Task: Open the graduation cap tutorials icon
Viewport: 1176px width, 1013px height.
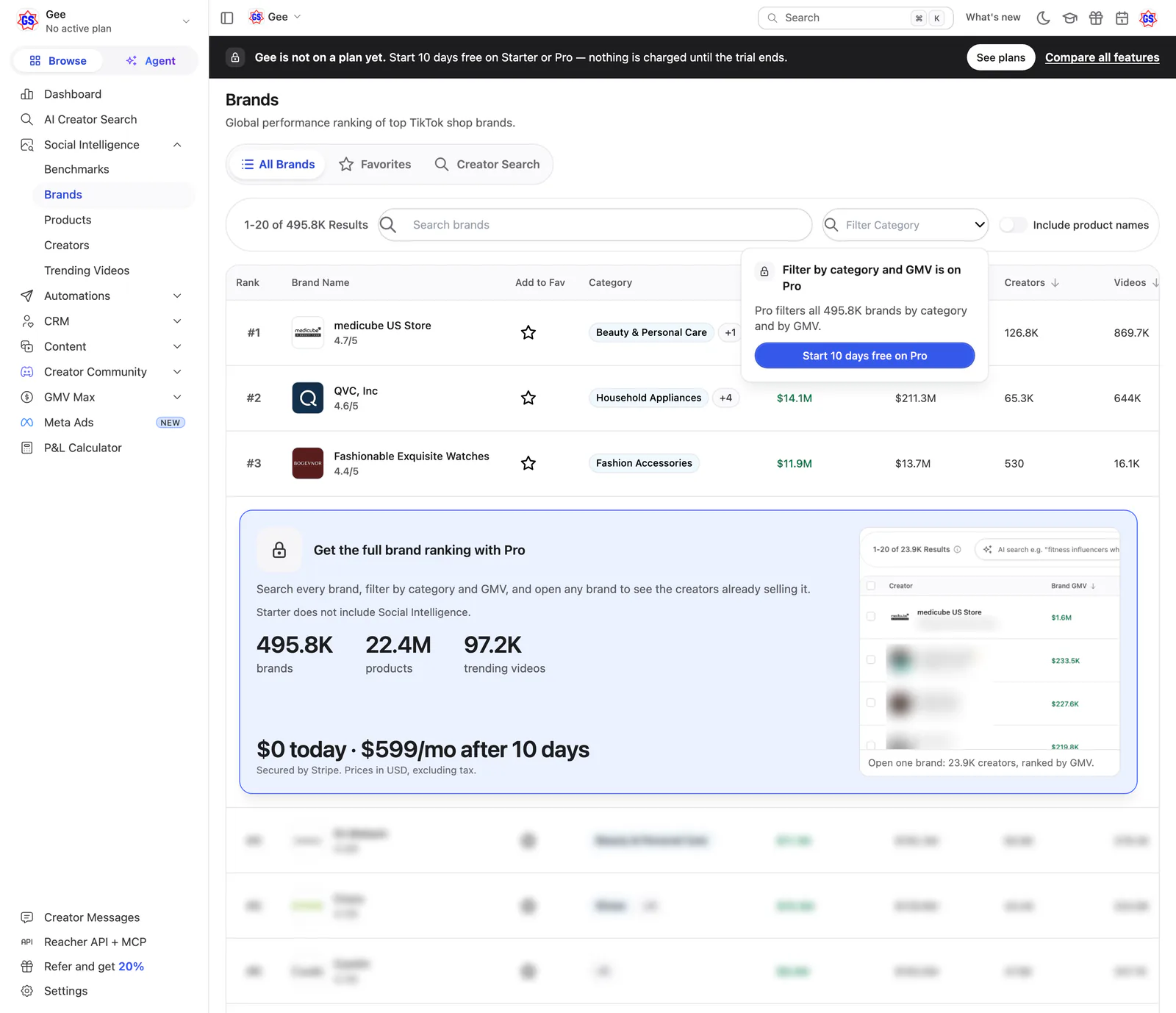Action: 1069,18
